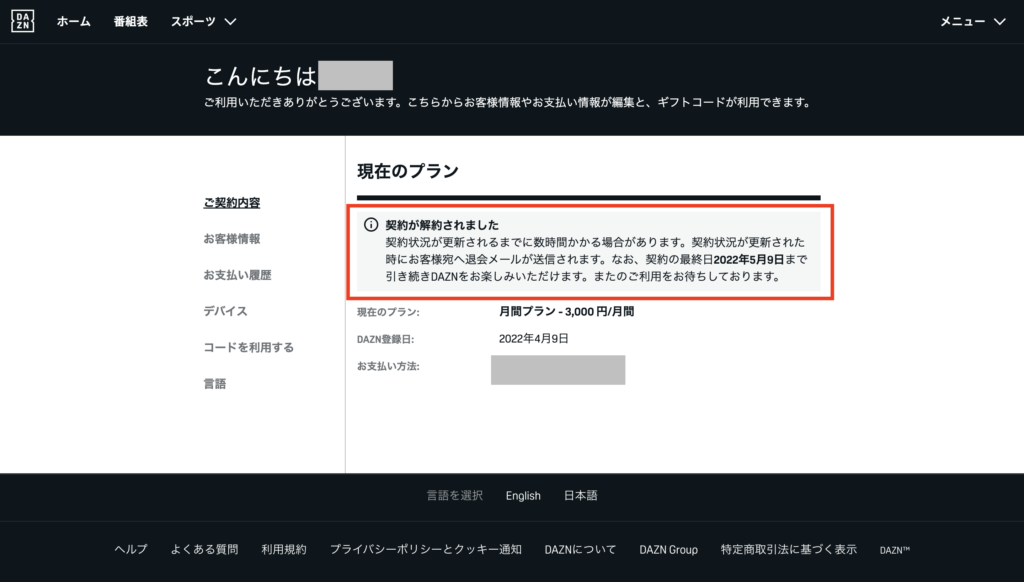Click the info icon in cancellation notice
The height and width of the screenshot is (582, 1024).
pos(371,225)
